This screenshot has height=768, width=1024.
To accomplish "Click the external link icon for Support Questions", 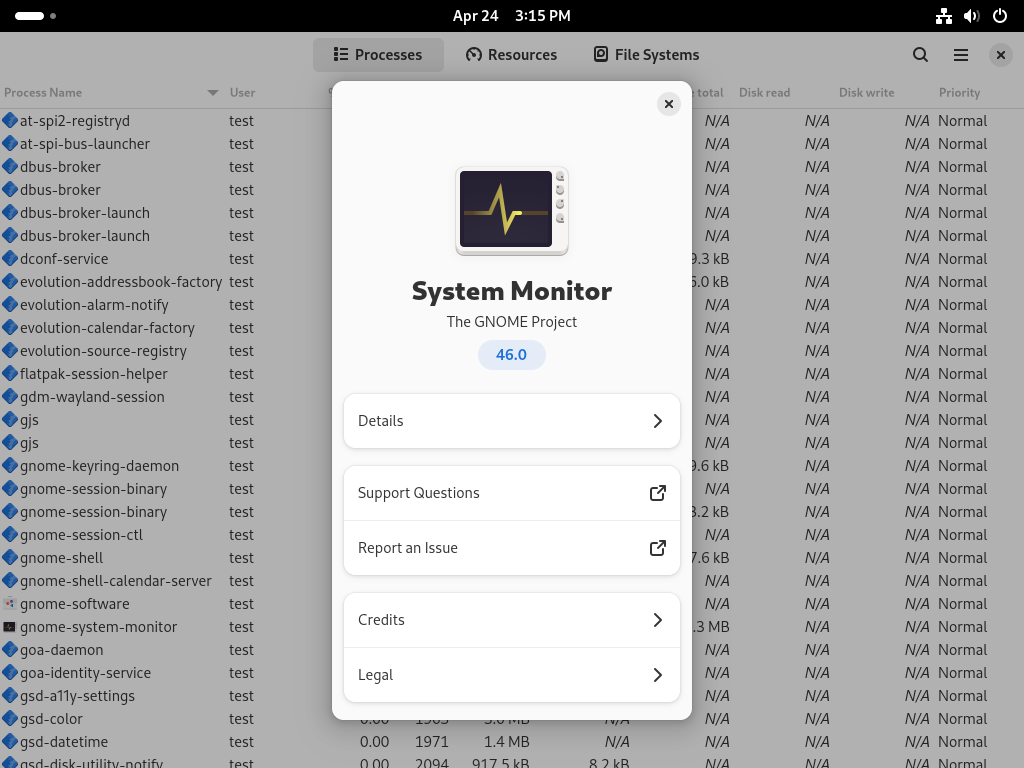I will pos(658,493).
